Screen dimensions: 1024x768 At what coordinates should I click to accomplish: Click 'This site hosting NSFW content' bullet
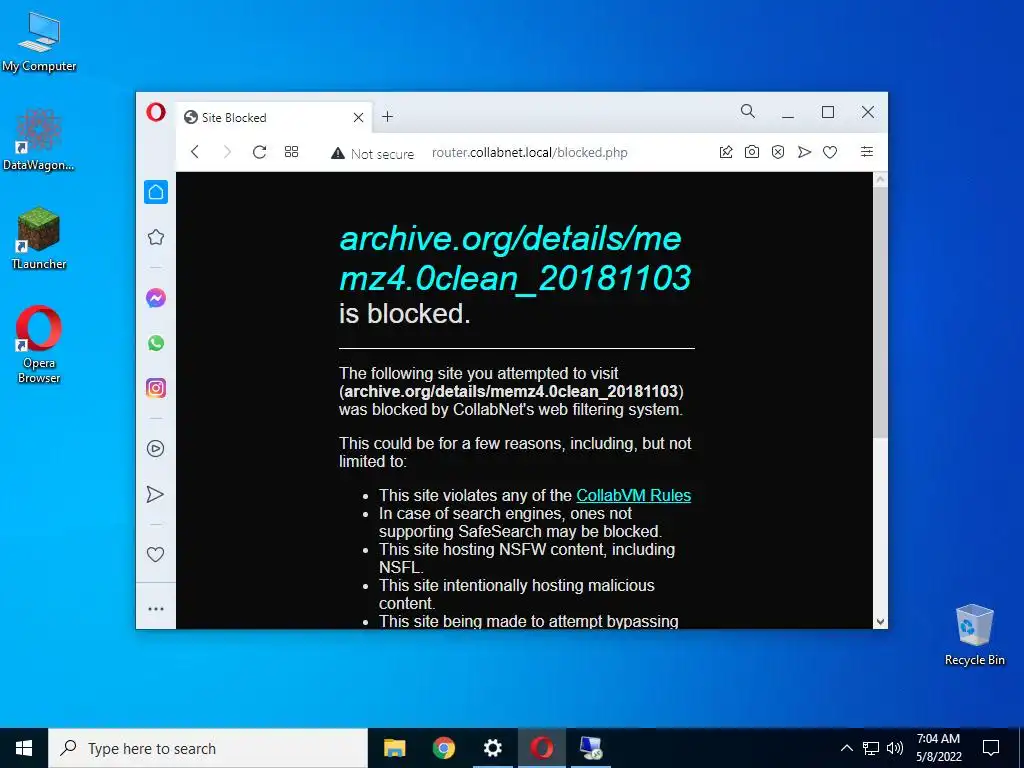[x=527, y=558]
